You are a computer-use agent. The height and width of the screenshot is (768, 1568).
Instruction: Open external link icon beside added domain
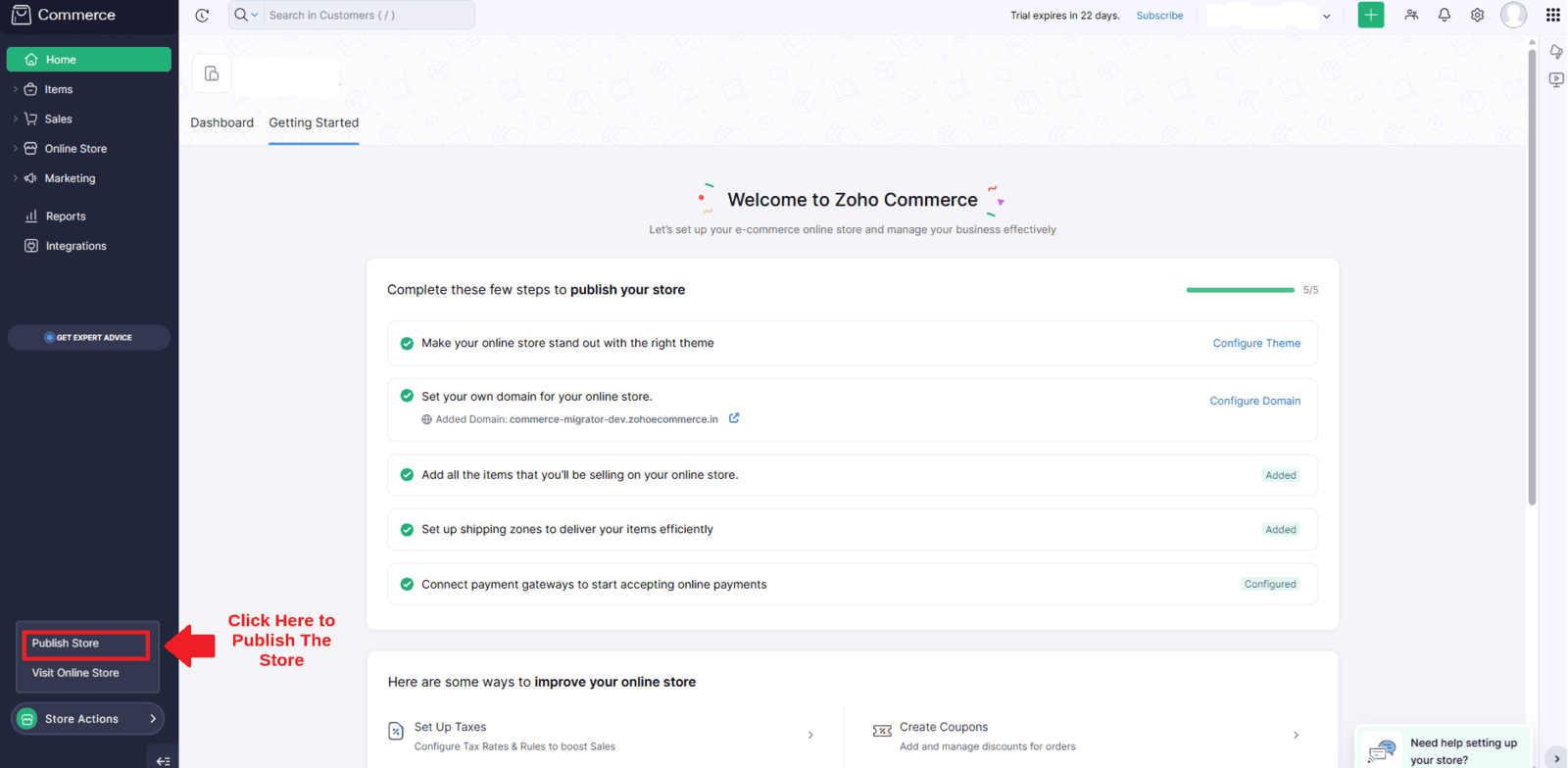pos(734,418)
